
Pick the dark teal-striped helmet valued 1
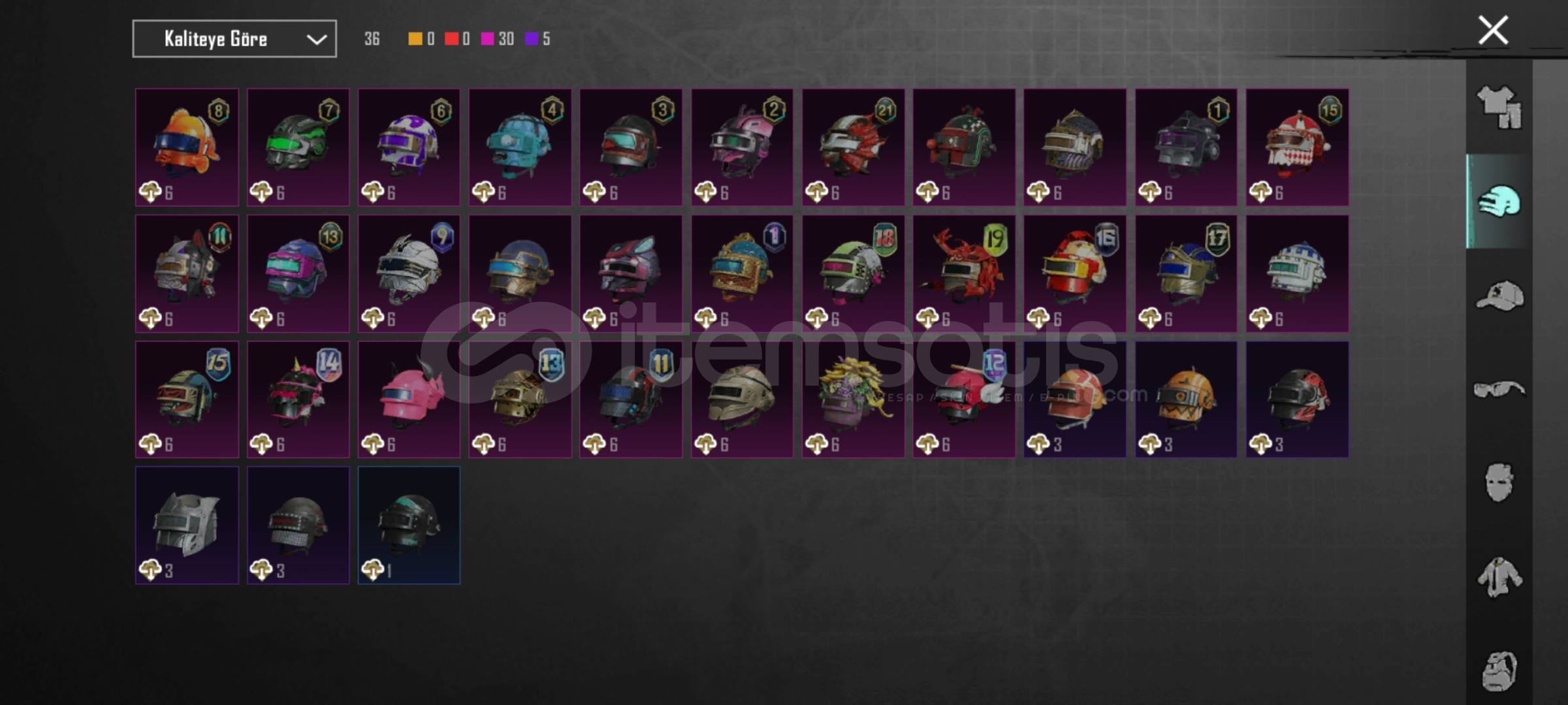(409, 525)
